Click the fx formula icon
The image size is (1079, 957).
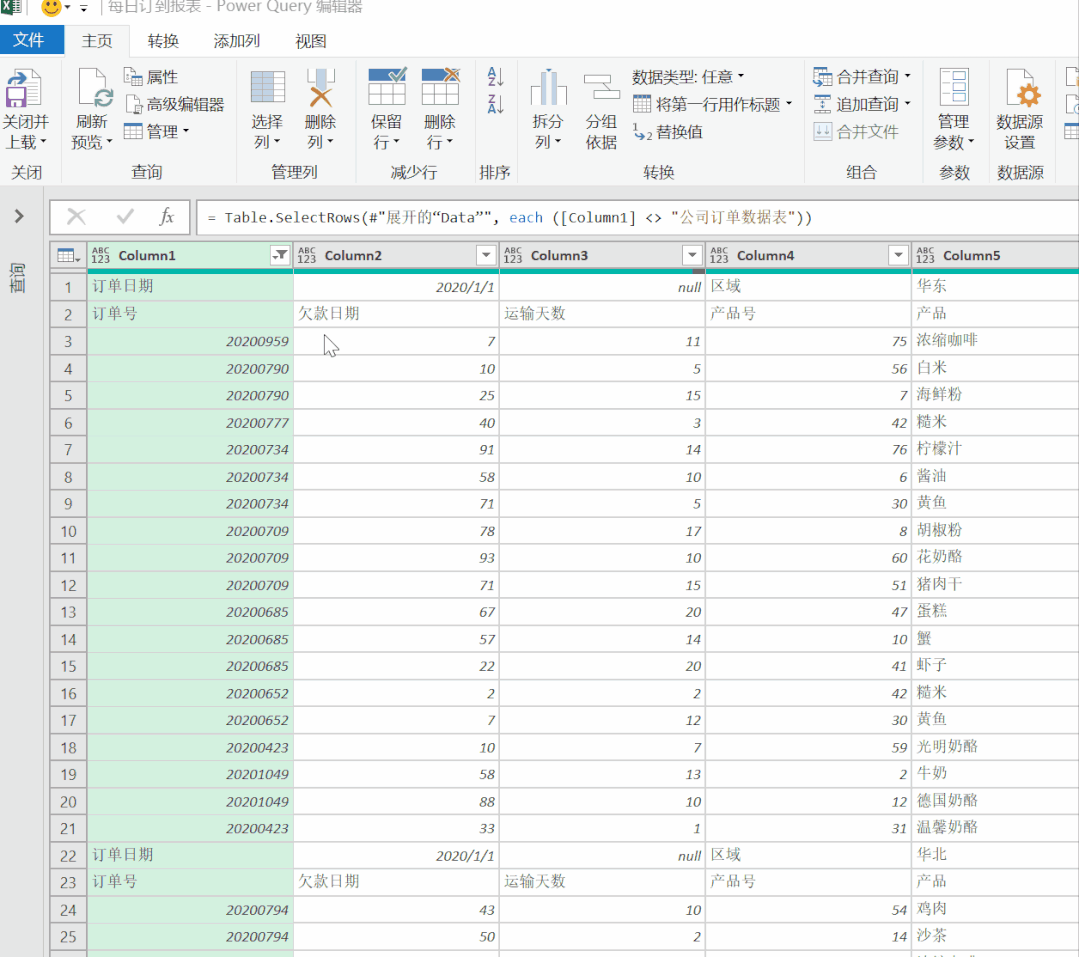(166, 217)
